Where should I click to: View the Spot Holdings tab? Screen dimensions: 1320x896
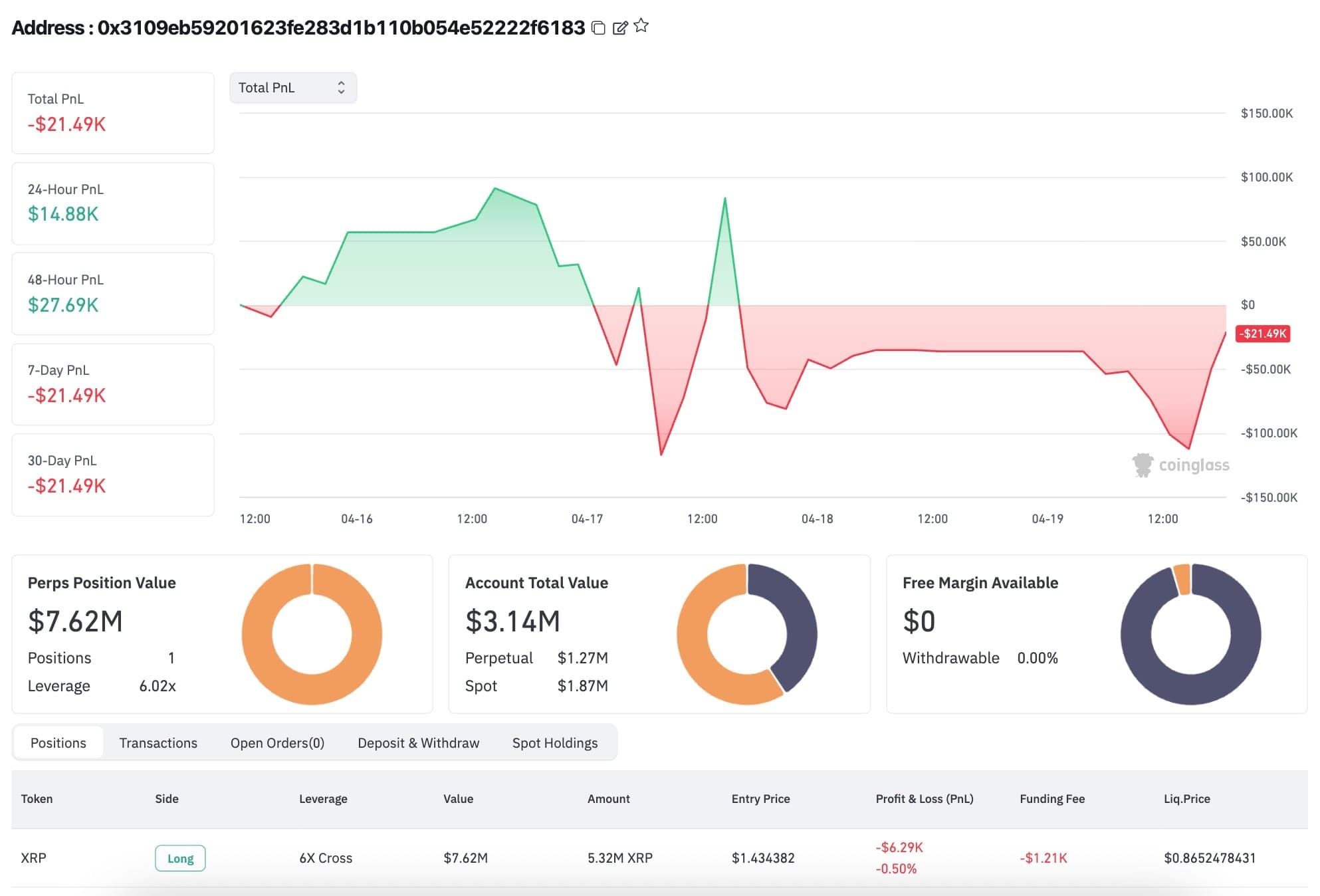pyautogui.click(x=554, y=742)
